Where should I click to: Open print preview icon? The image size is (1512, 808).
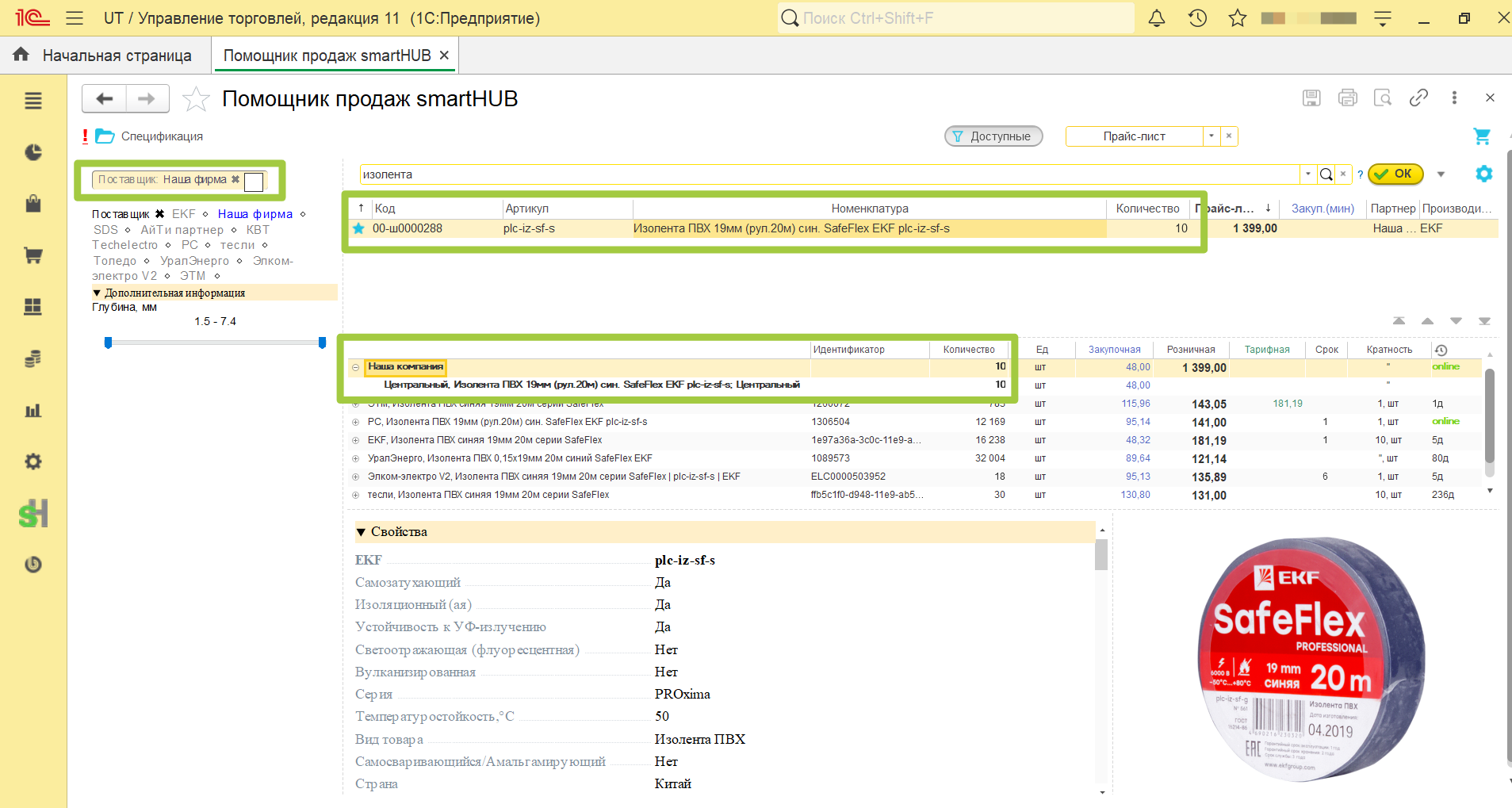tap(1383, 98)
